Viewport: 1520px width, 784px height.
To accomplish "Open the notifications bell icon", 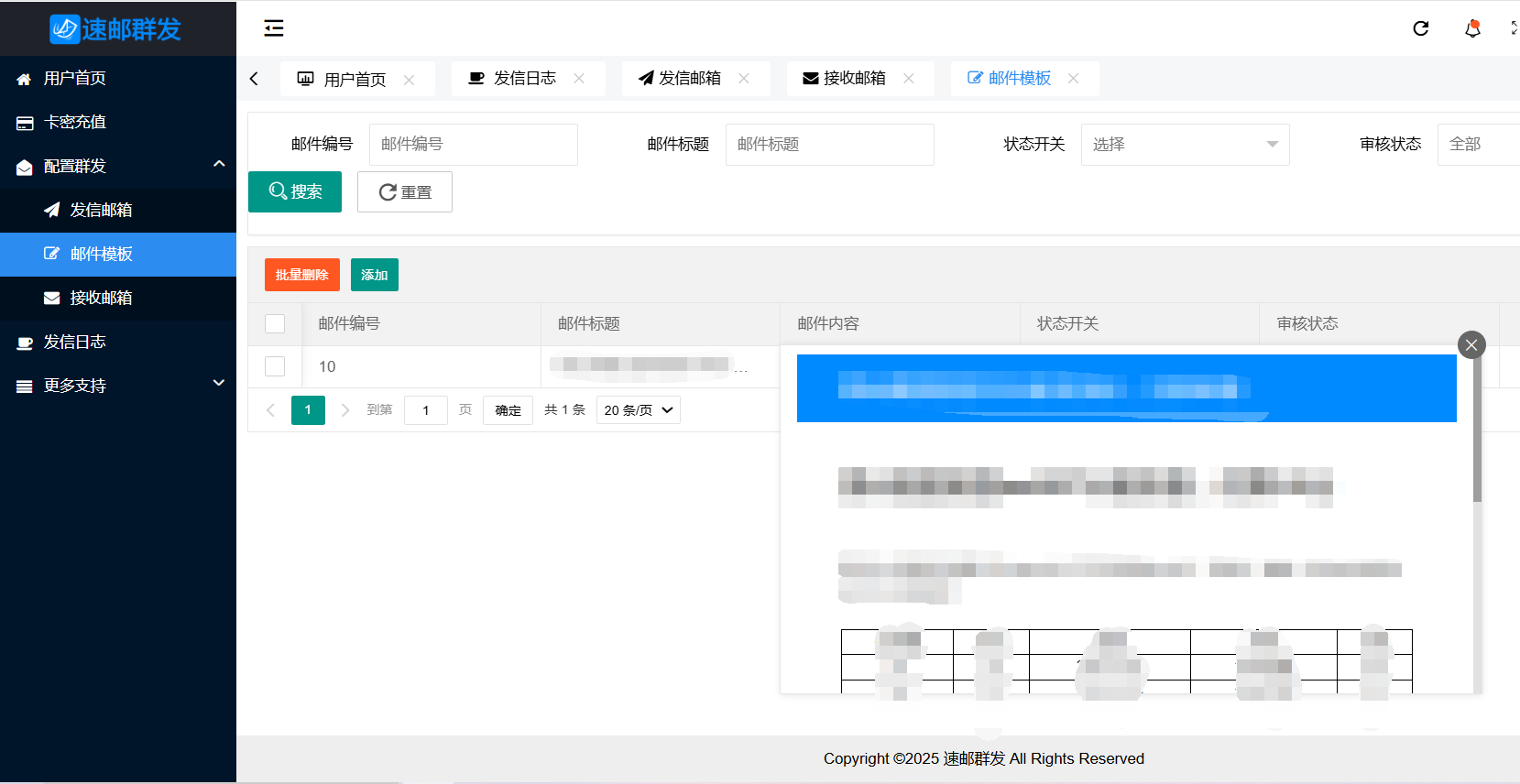I will click(1472, 28).
